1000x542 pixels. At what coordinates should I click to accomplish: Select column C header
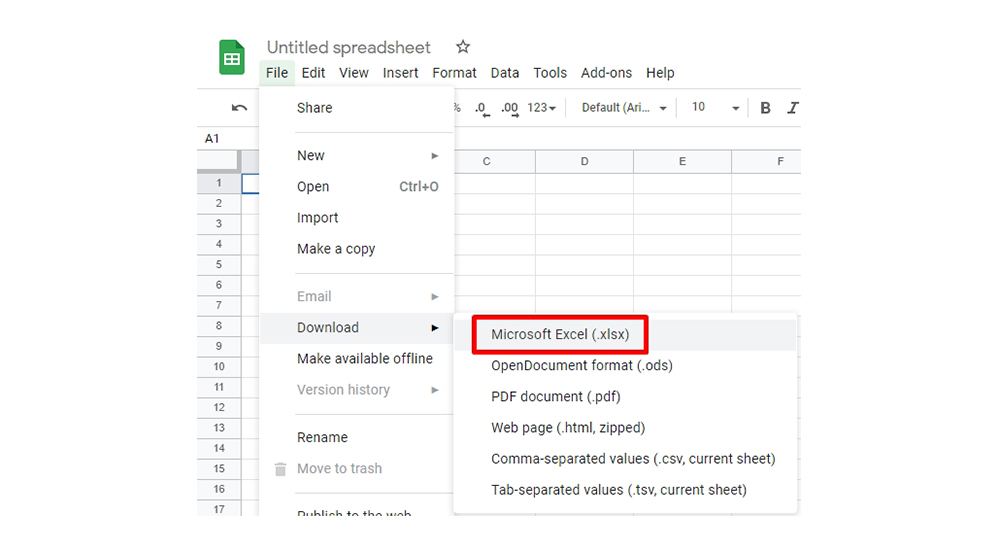494,161
